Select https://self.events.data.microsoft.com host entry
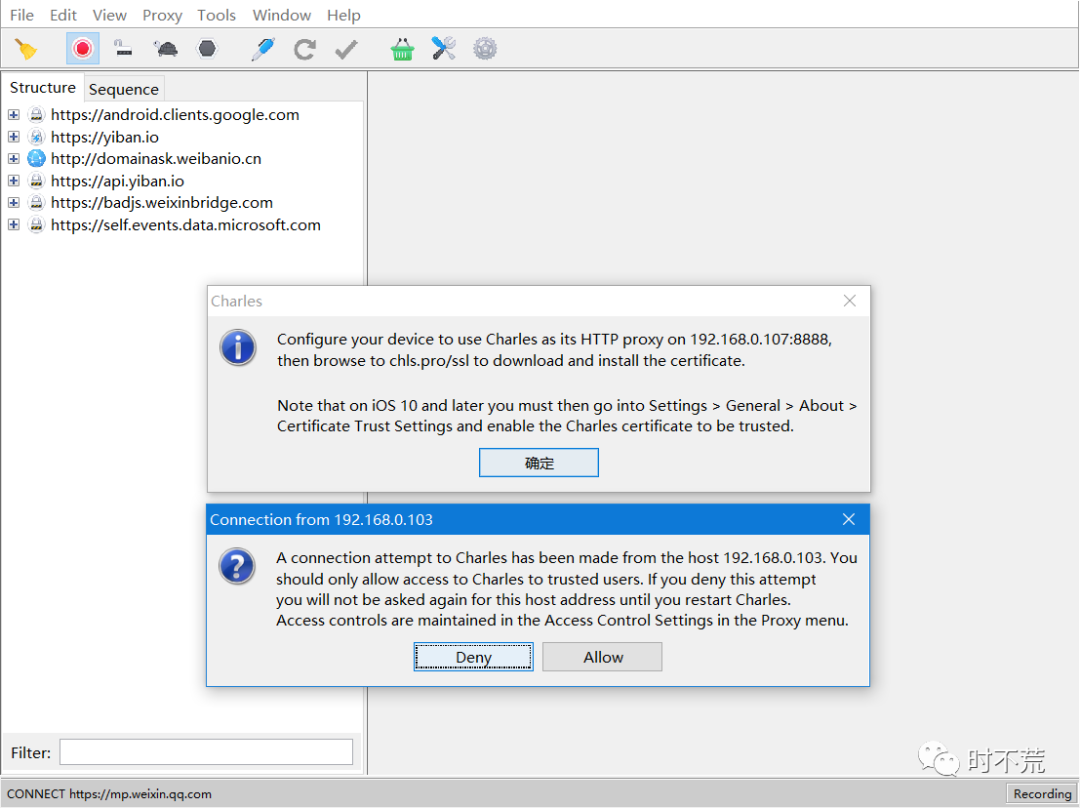1080x808 pixels. tap(186, 225)
